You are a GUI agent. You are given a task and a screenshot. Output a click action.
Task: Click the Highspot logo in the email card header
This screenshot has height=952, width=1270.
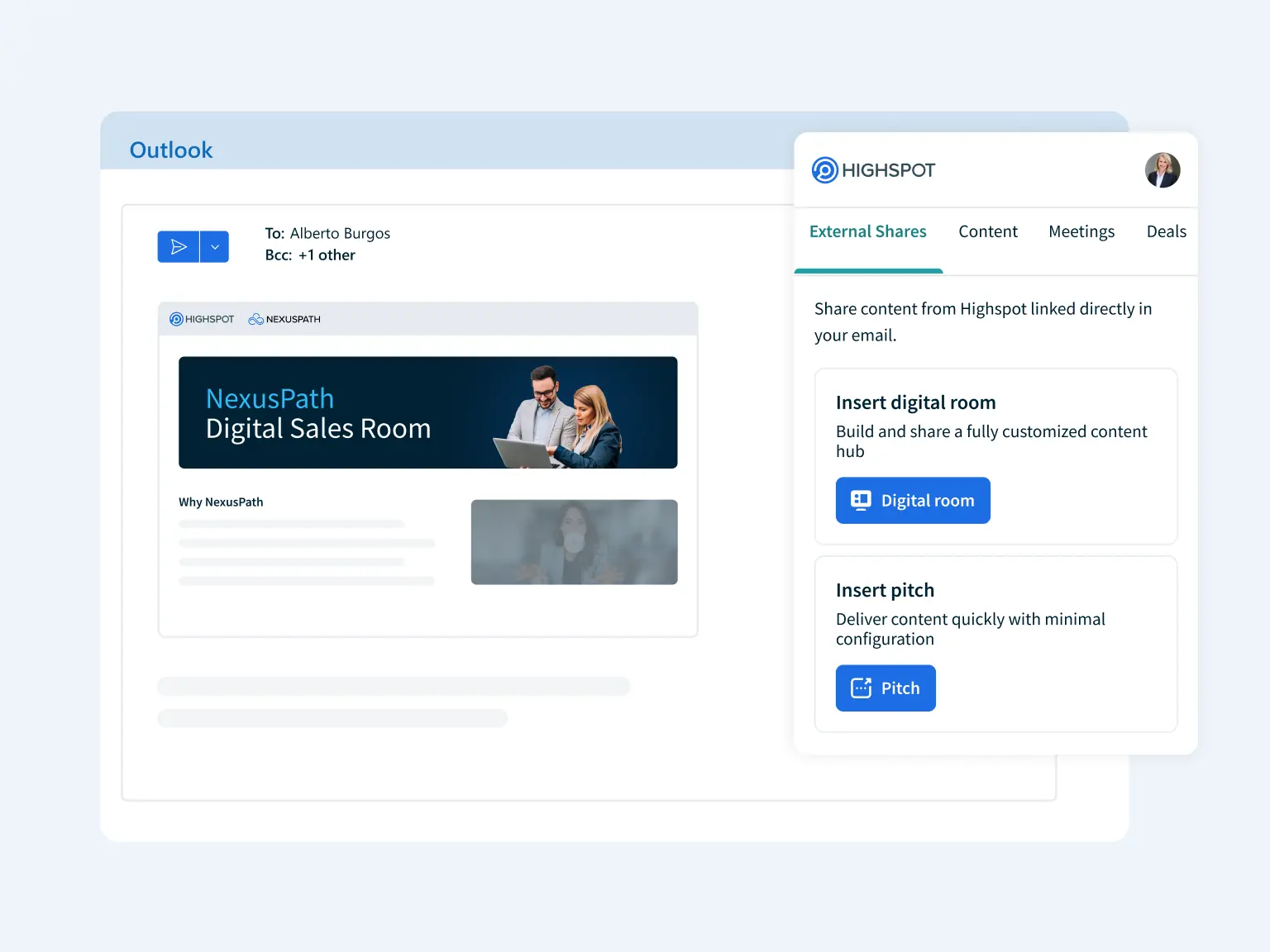202,319
